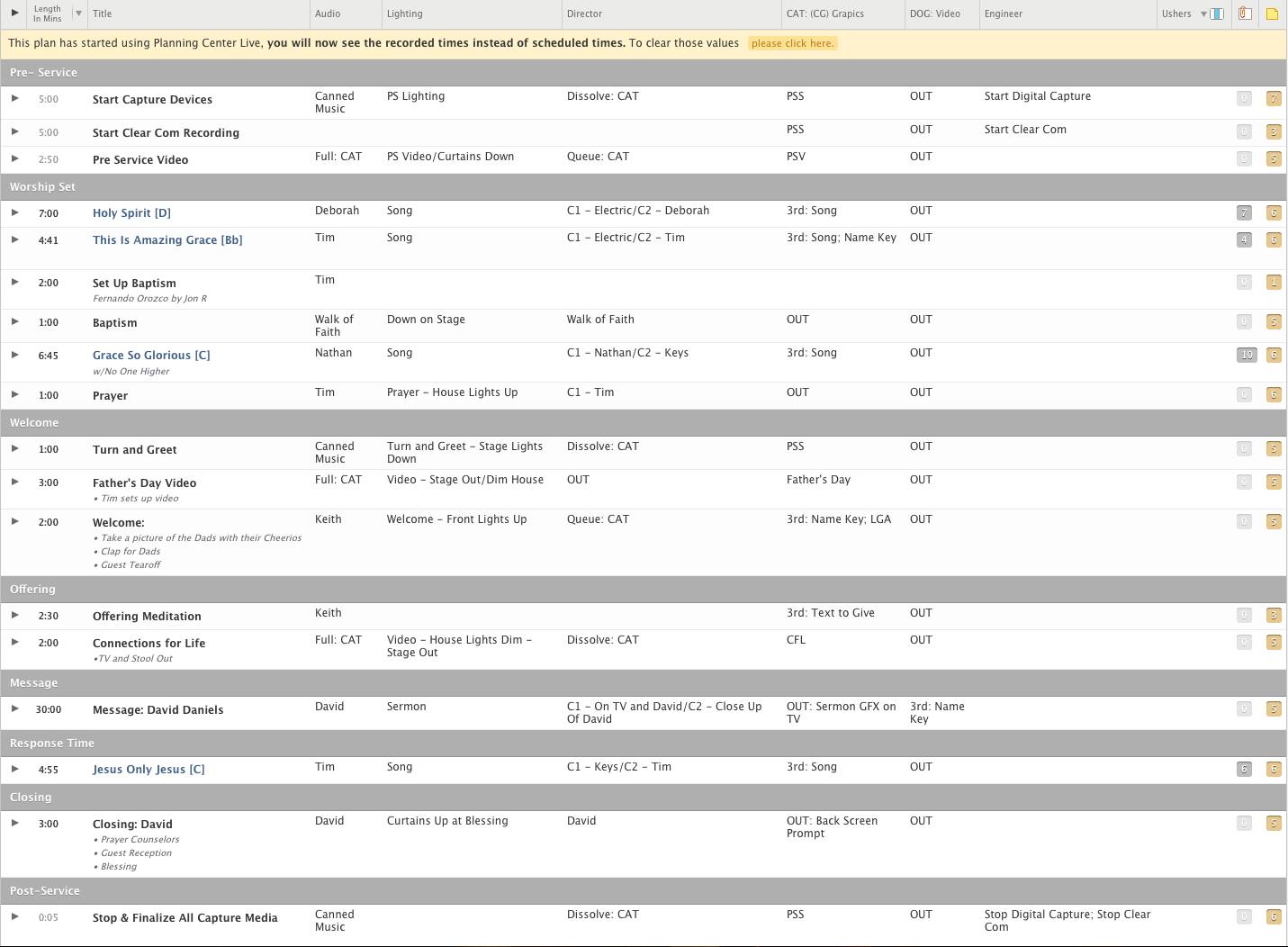The image size is (1288, 947).
Task: Open attachments badge for Holy Spirit [D]
Action: tap(1244, 213)
